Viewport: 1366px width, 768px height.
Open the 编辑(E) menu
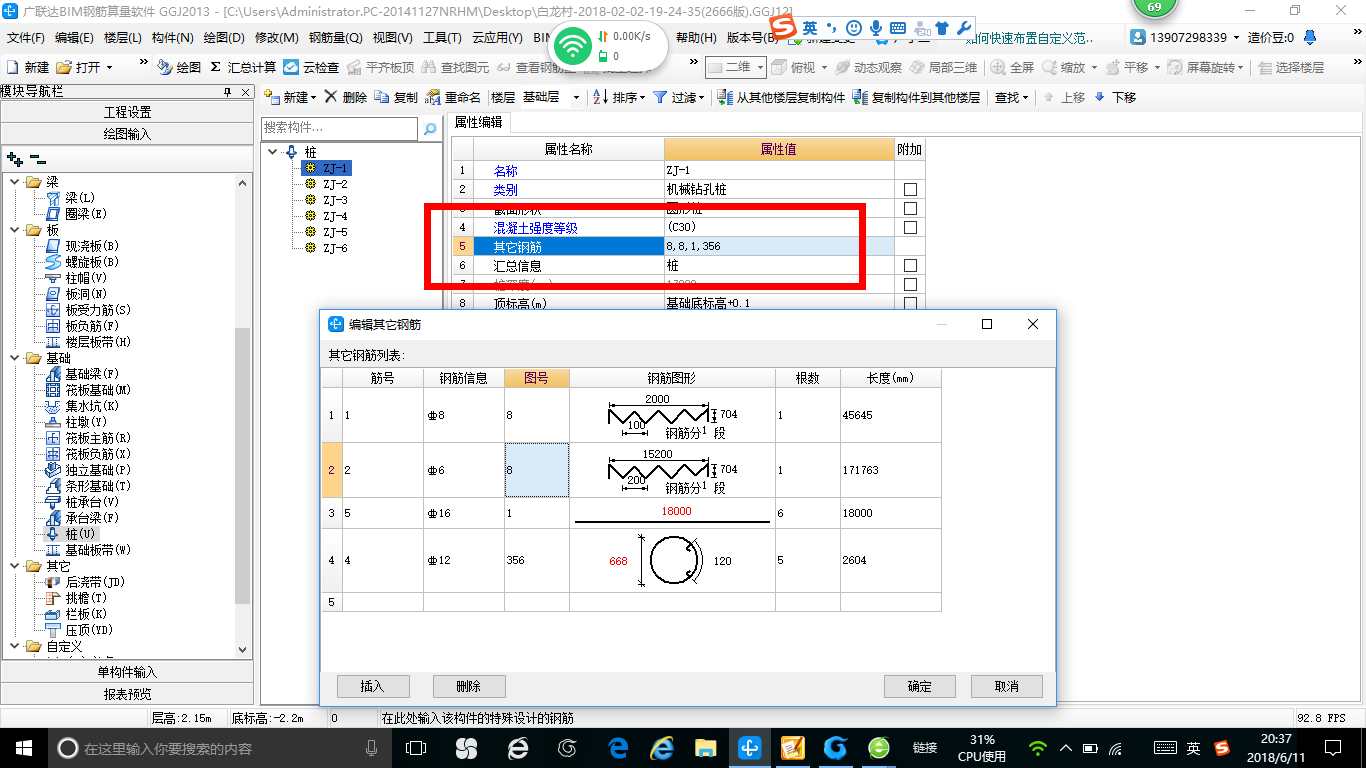coord(74,37)
